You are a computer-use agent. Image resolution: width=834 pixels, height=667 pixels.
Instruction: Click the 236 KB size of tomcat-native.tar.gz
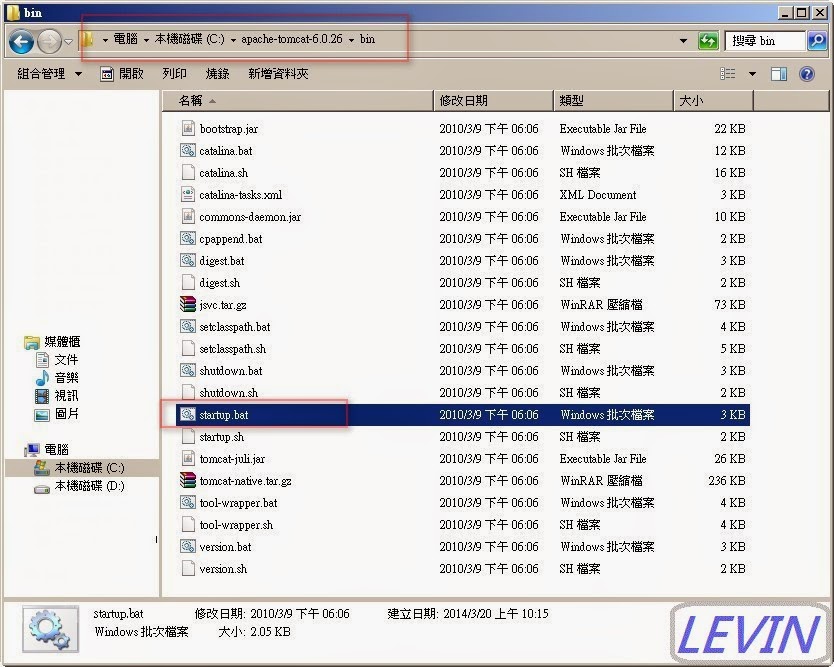coord(727,481)
